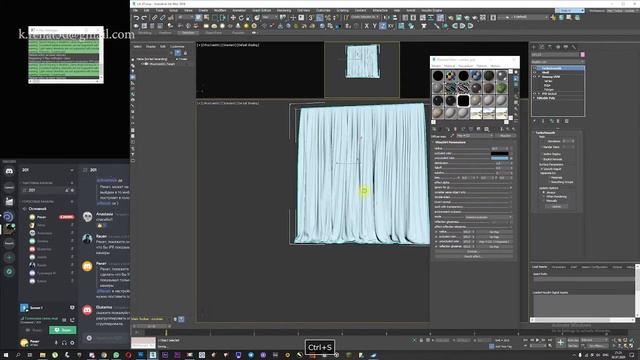Click Get Material in the material editor toolbar

[x=434, y=129]
